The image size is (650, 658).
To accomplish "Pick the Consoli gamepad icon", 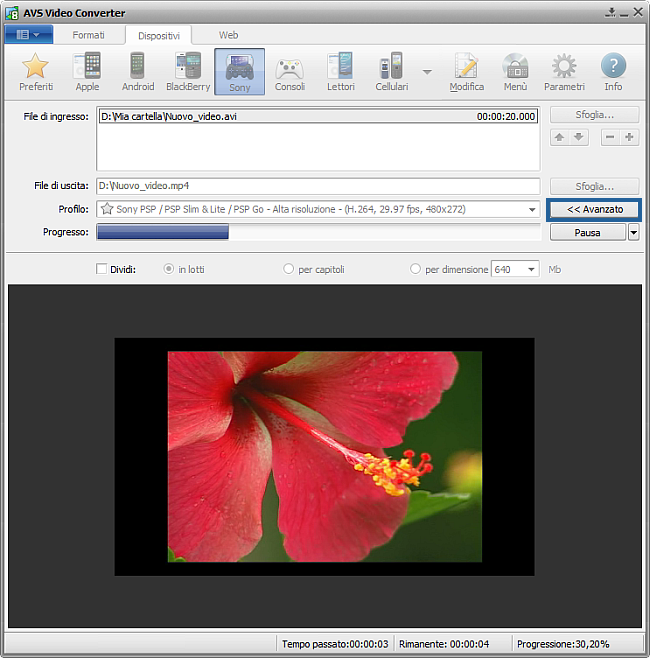I will [x=290, y=71].
